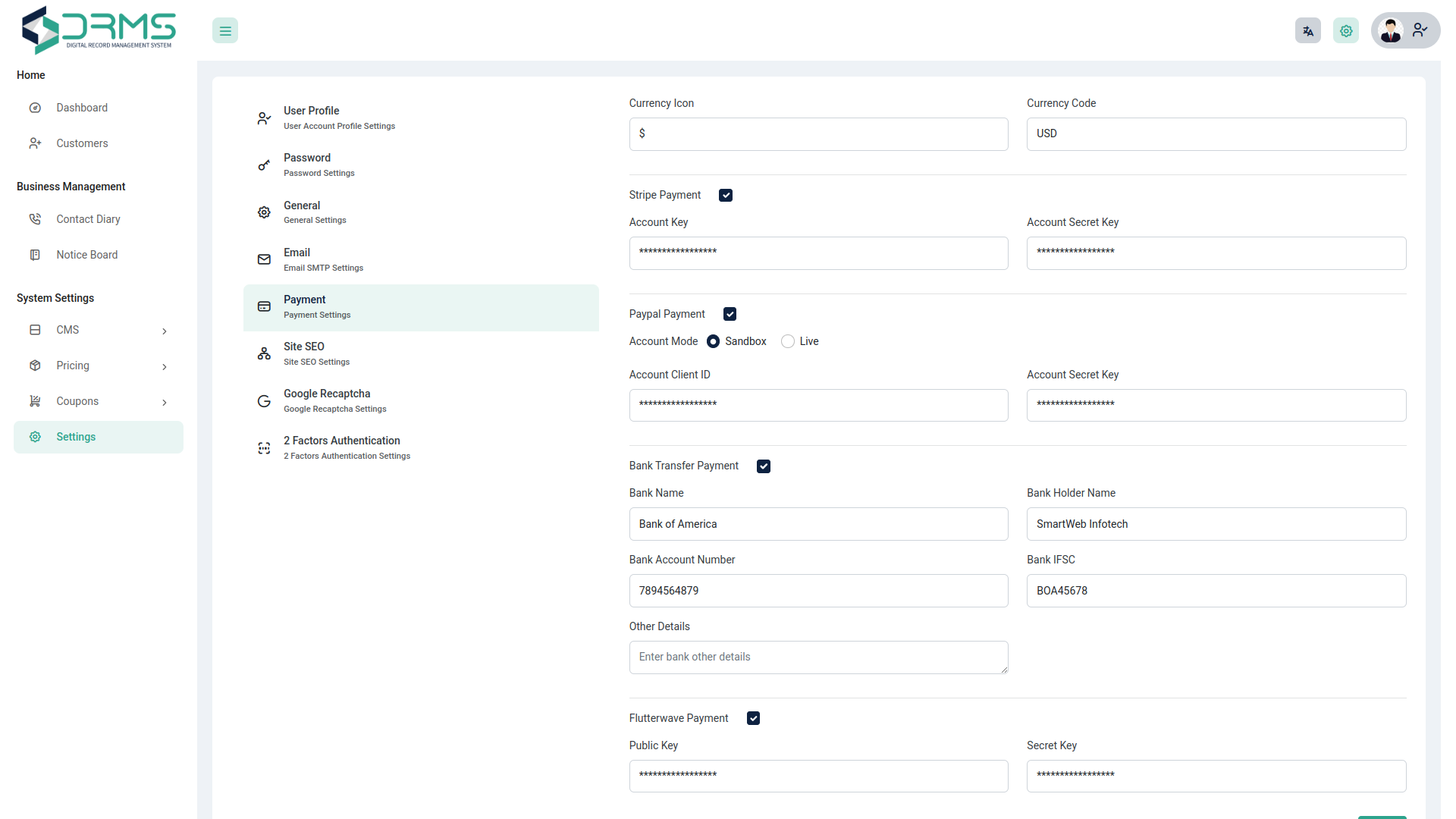
Task: Uncheck the Stripe Payment checkbox
Action: point(726,196)
